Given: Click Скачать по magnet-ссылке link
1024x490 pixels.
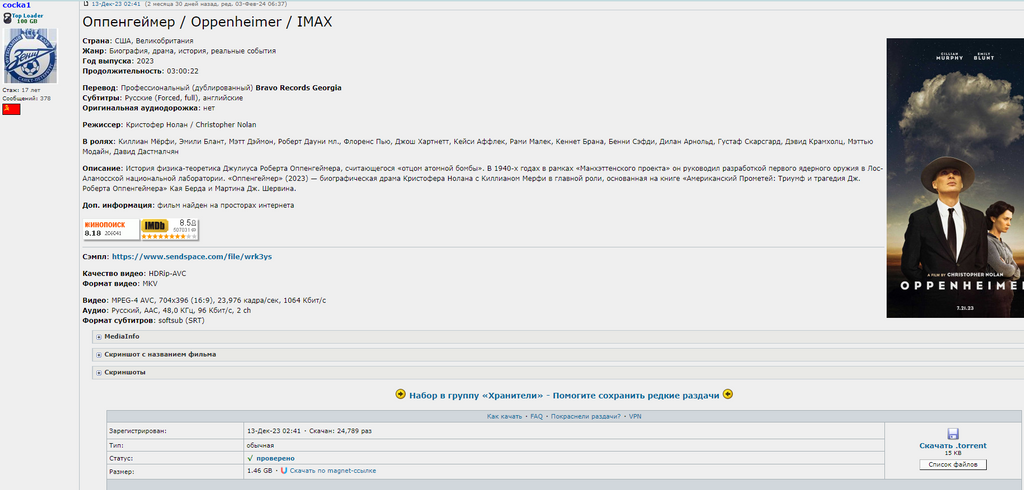Looking at the screenshot, I should 333,470.
